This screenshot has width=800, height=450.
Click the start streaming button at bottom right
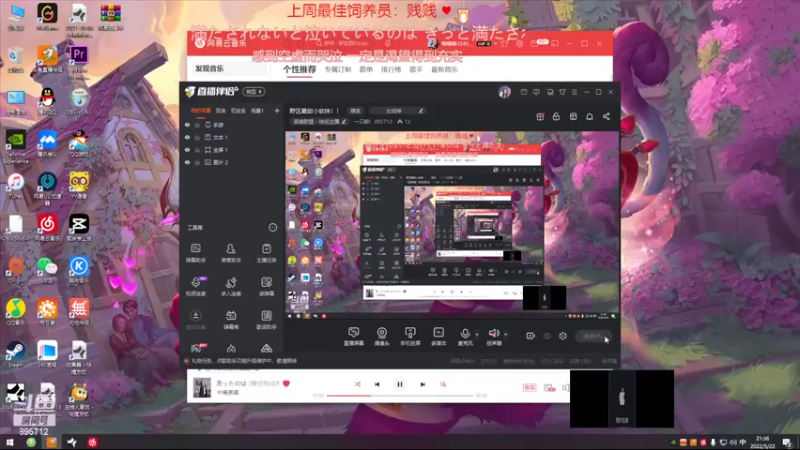coord(593,336)
